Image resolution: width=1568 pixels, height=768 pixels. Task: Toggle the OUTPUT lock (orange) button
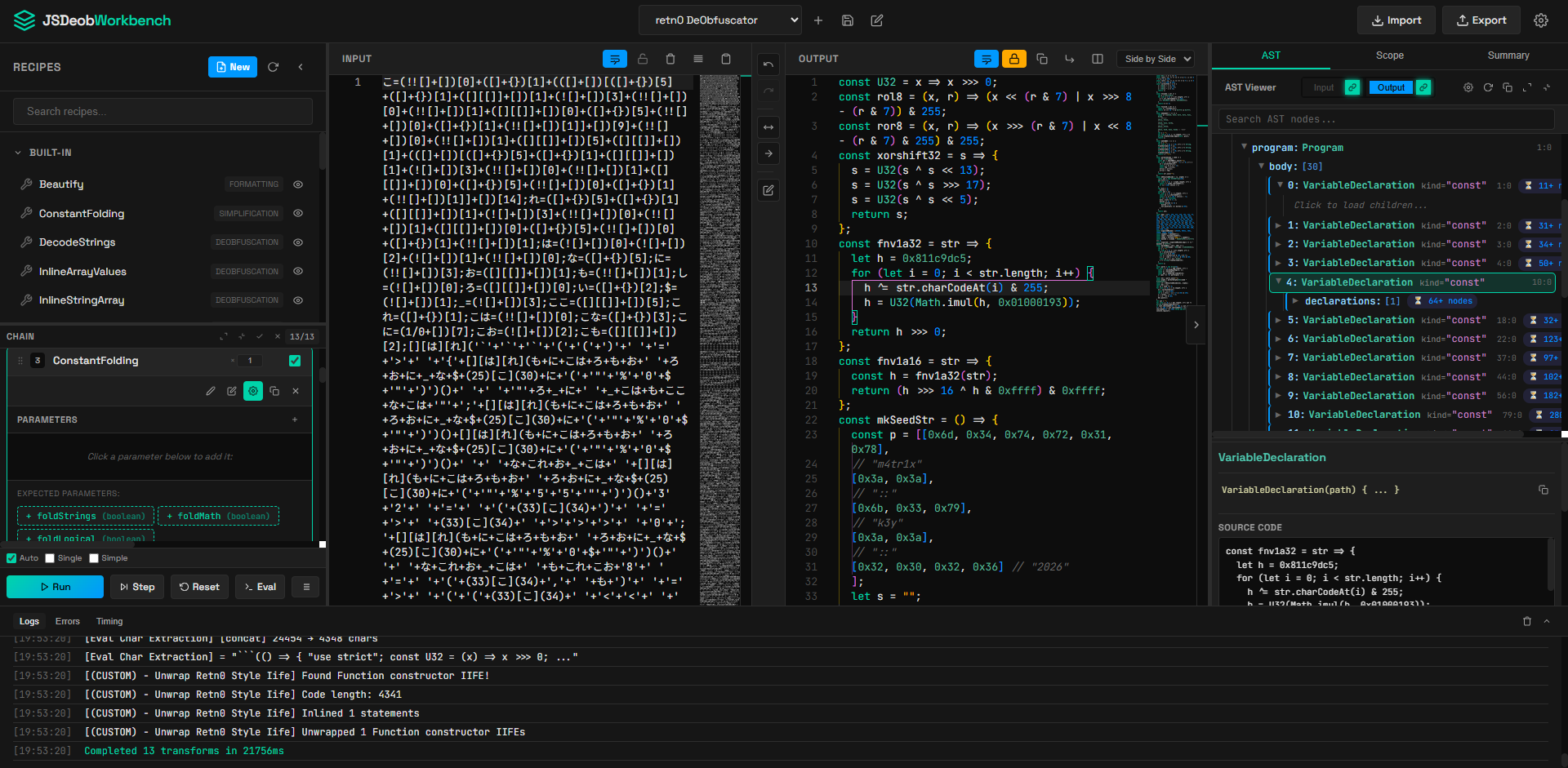pos(1014,59)
